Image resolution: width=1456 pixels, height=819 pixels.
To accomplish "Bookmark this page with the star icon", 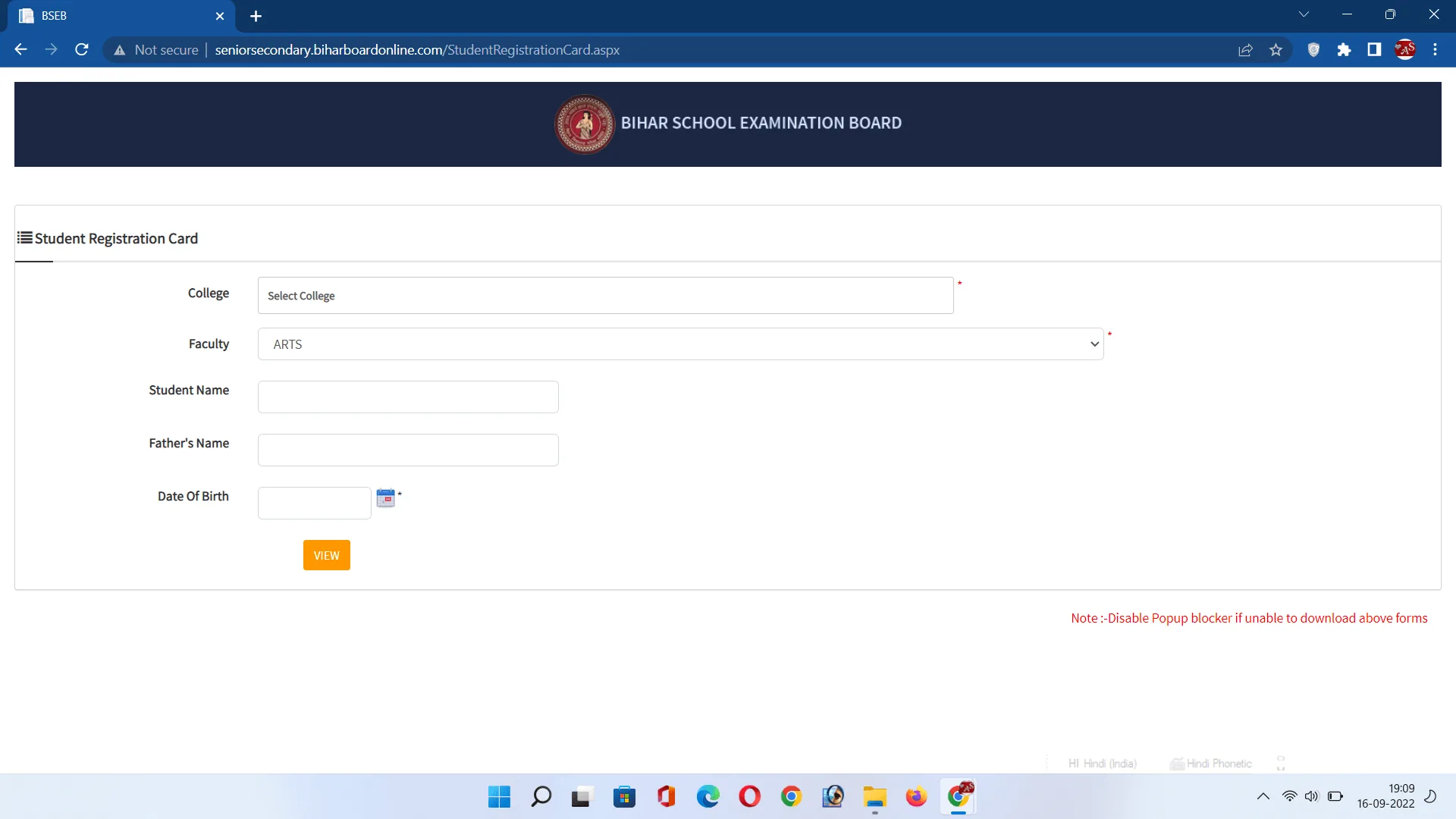I will (1276, 50).
